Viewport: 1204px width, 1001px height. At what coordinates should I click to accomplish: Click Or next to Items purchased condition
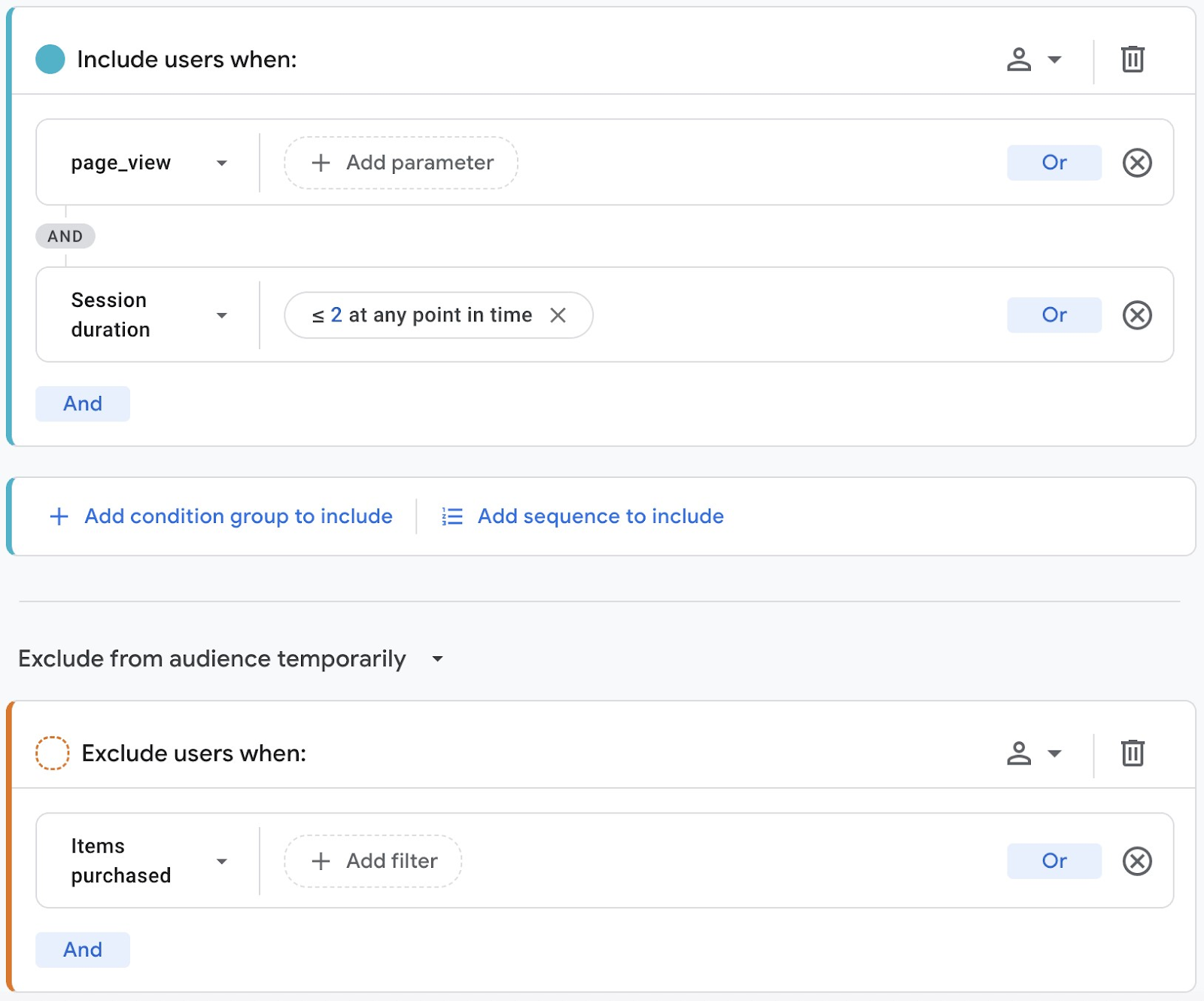click(1053, 861)
